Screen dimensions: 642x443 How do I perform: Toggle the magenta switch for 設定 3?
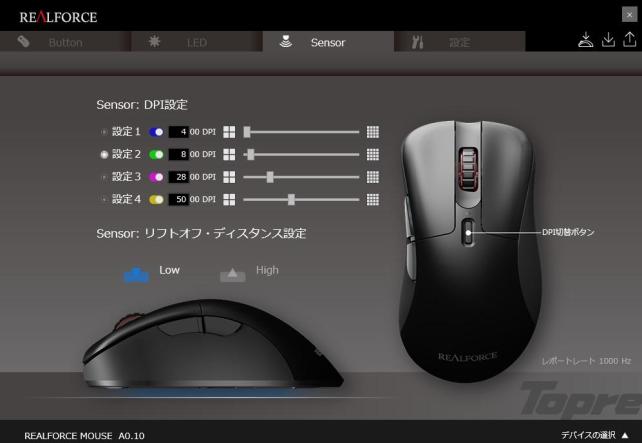pos(156,177)
